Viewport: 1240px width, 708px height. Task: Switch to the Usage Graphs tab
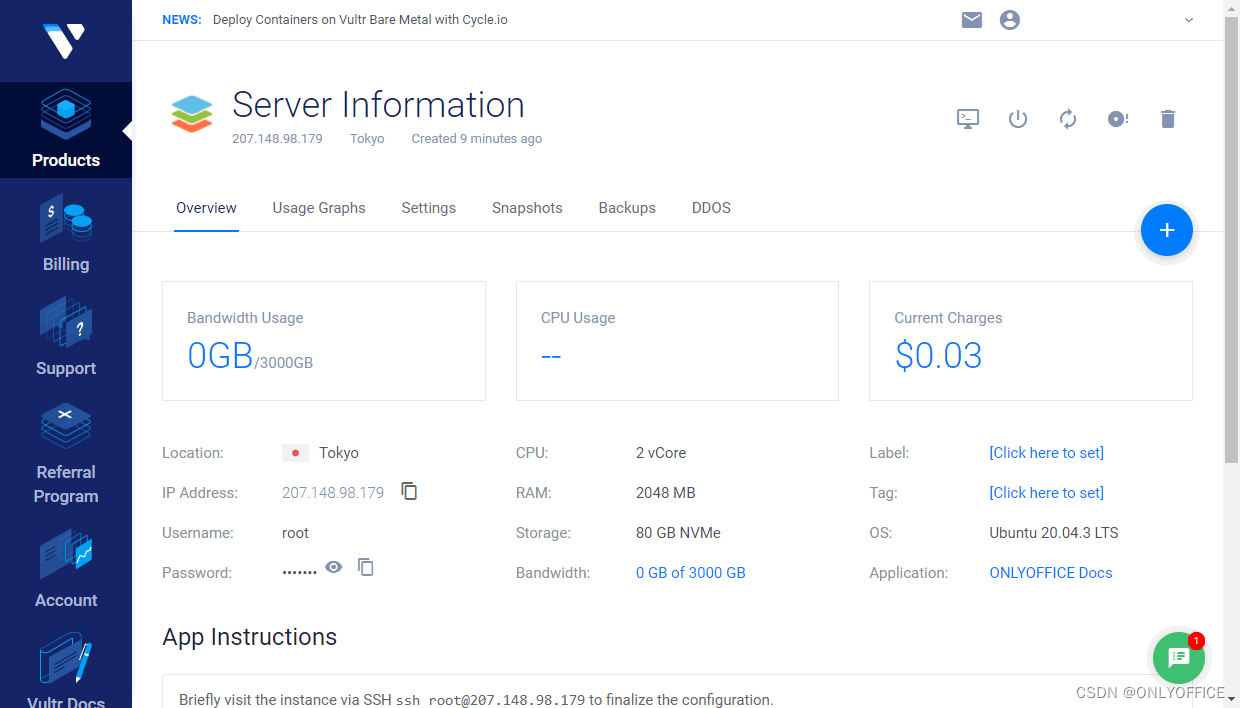tap(319, 208)
